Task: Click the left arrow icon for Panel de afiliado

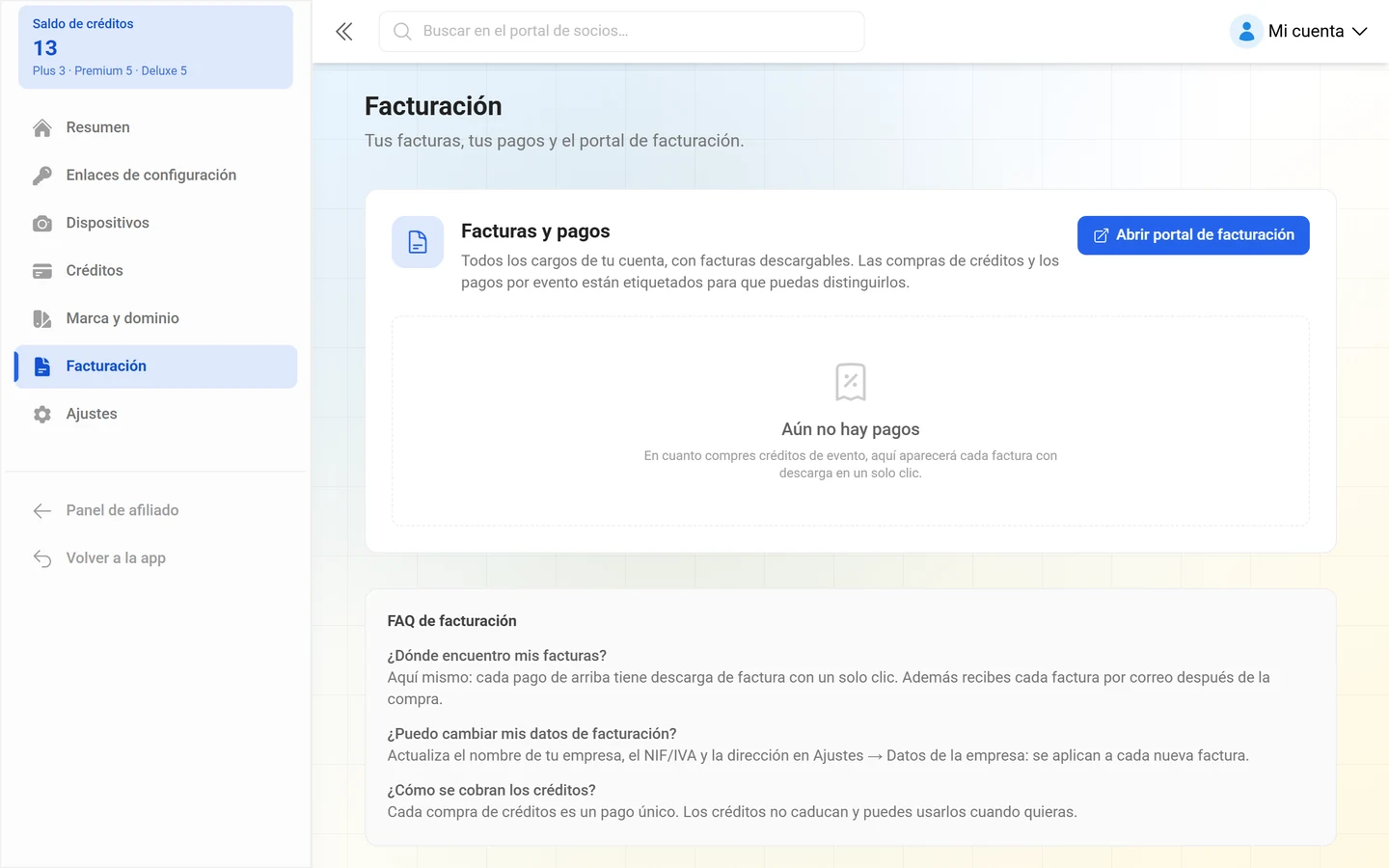Action: [x=42, y=511]
